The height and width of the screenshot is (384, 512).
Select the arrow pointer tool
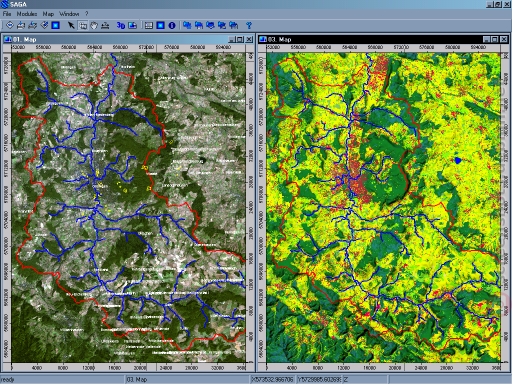(x=71, y=25)
